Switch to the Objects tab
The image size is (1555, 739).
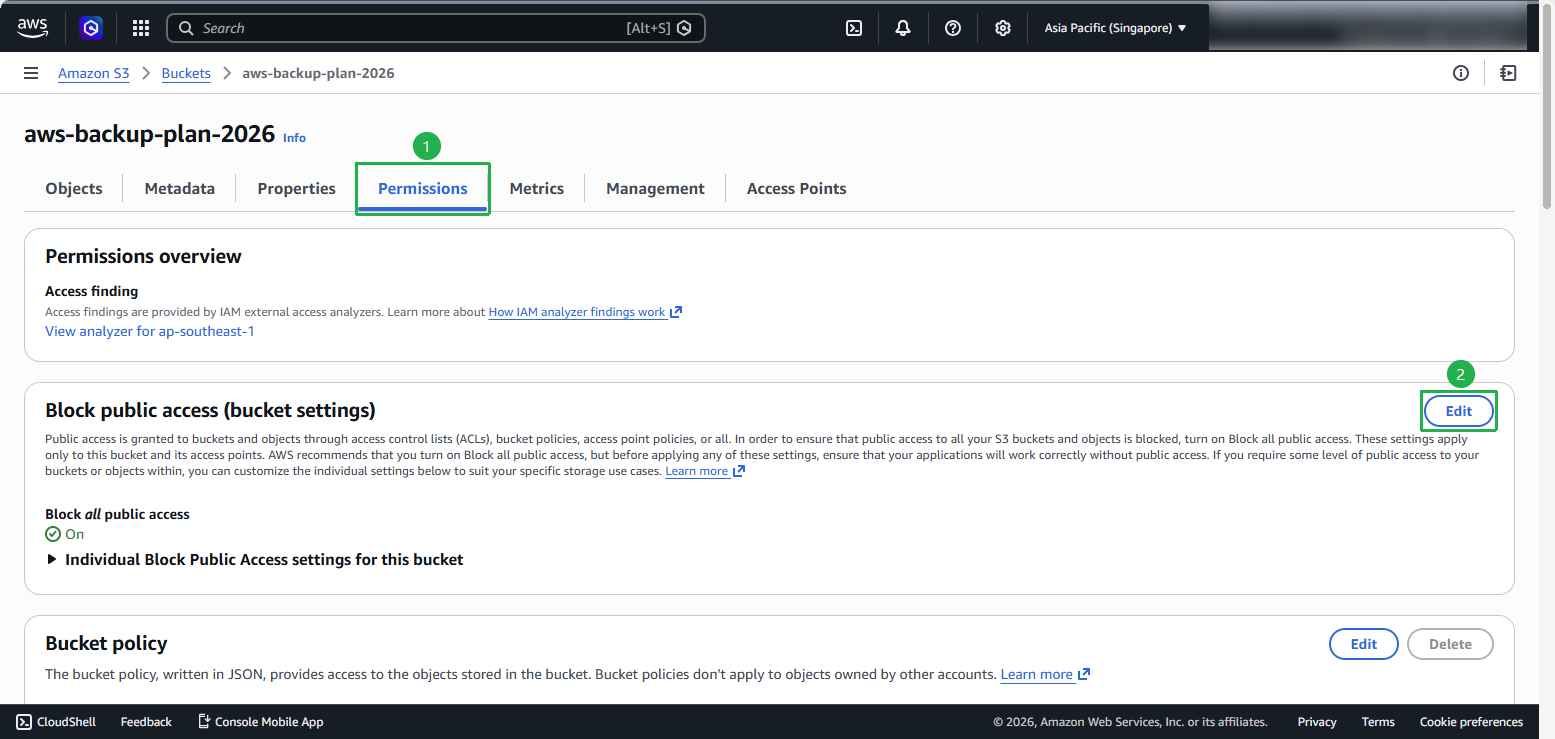pos(74,188)
